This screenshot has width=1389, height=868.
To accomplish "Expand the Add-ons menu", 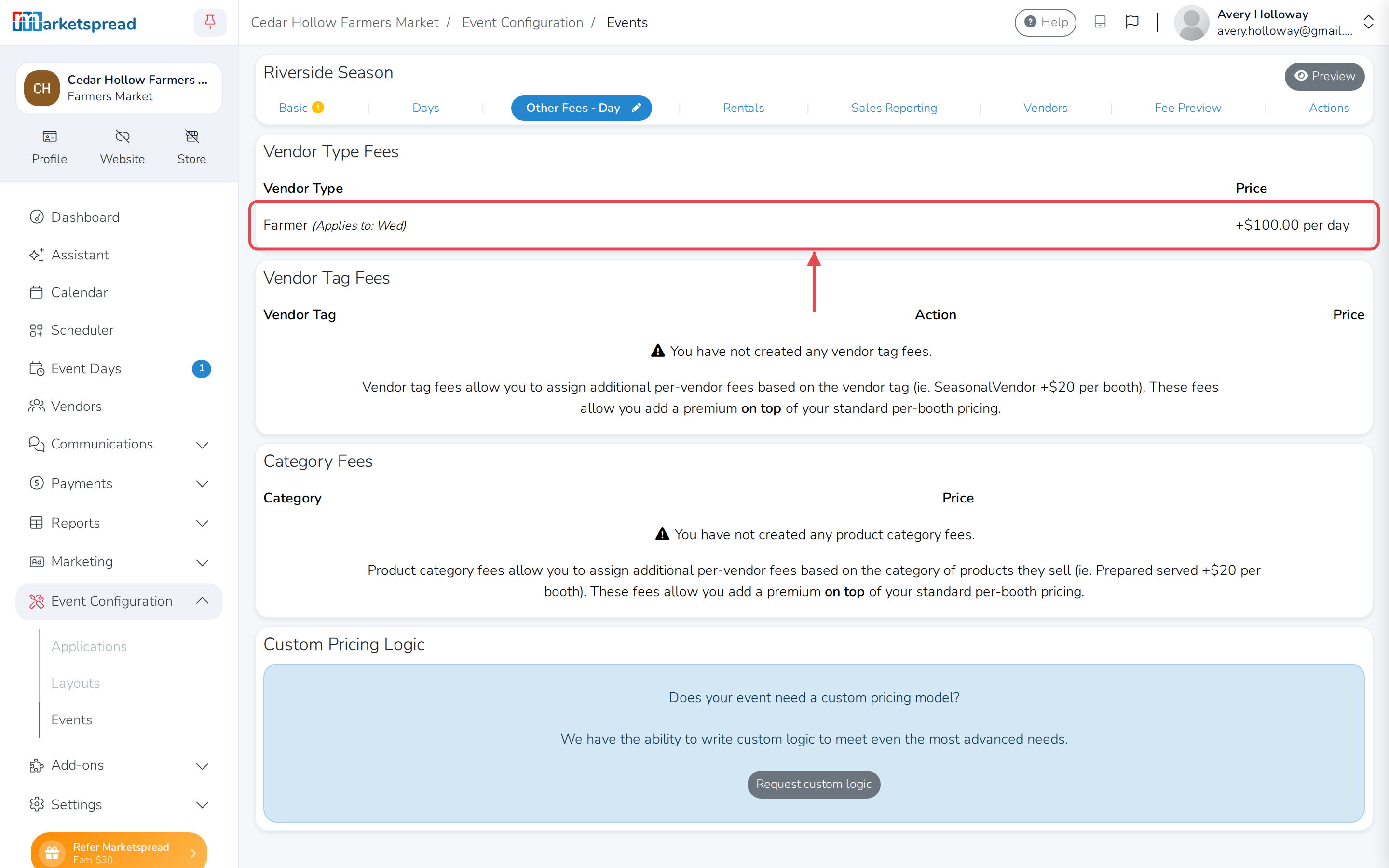I will tap(119, 765).
